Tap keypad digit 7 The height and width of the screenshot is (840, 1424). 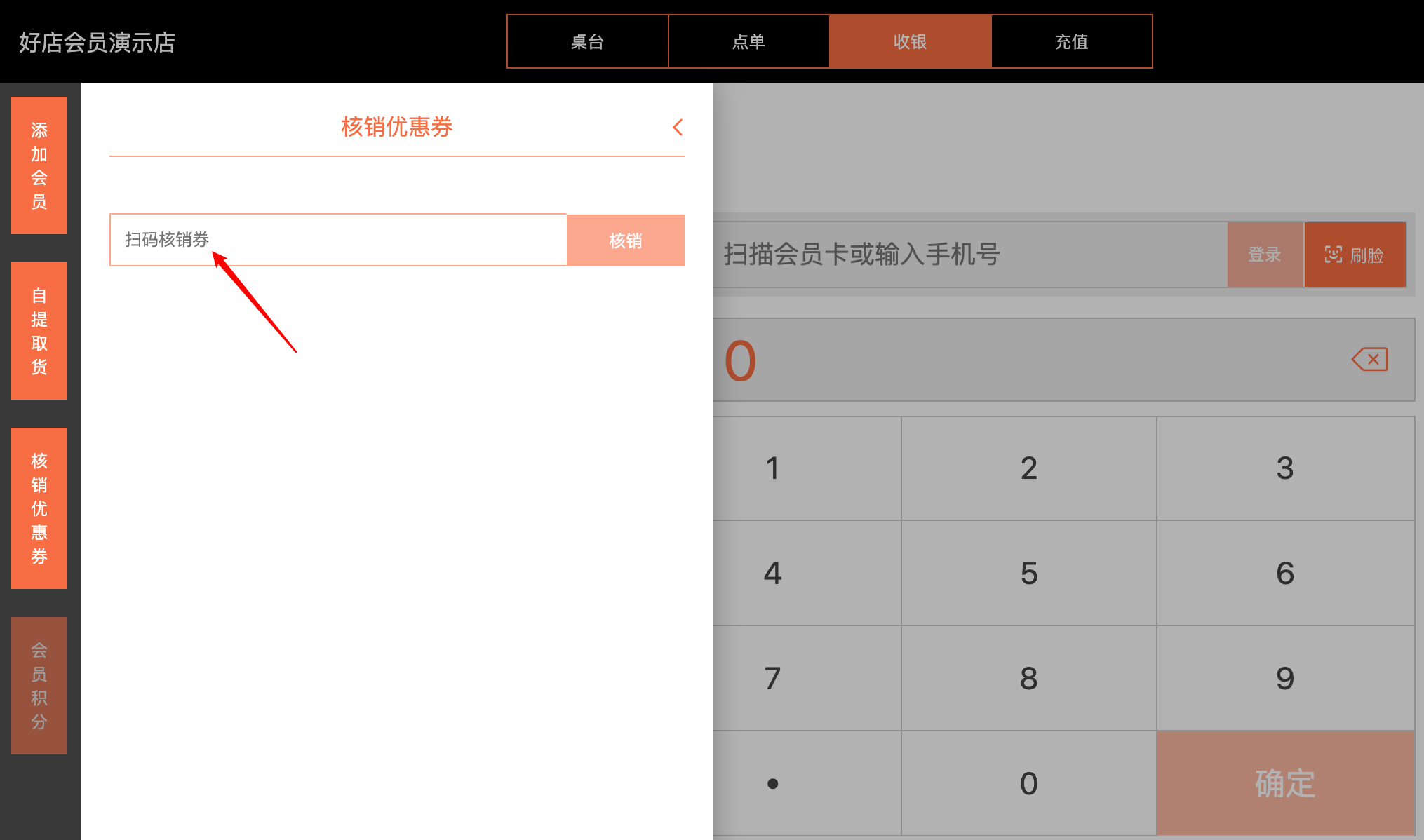point(807,678)
